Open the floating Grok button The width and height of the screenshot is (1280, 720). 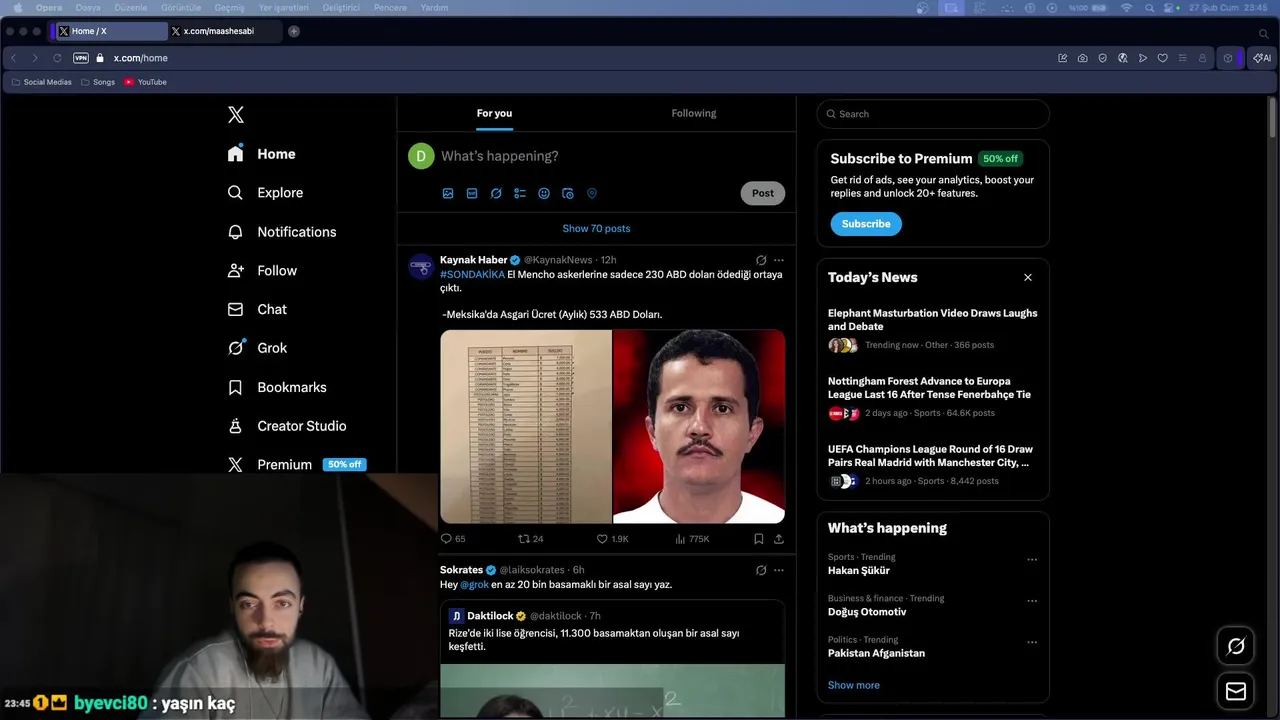(x=1236, y=647)
